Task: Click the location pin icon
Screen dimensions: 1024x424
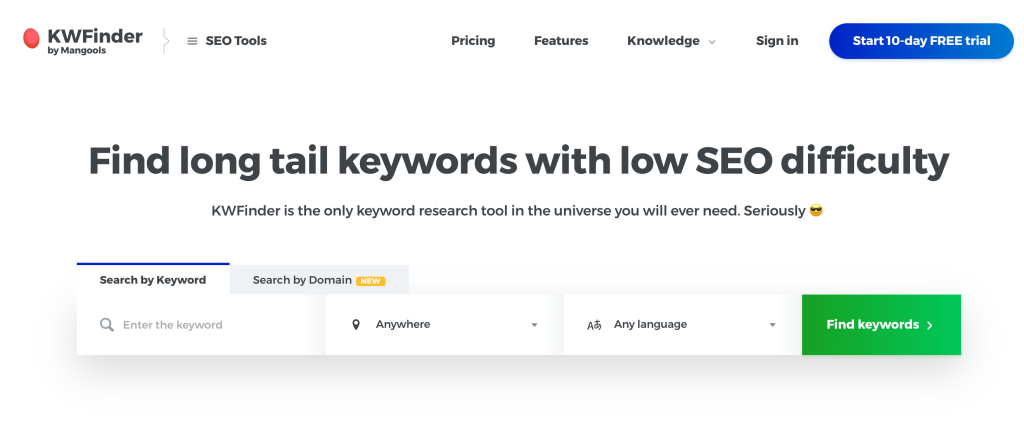Action: [x=356, y=325]
